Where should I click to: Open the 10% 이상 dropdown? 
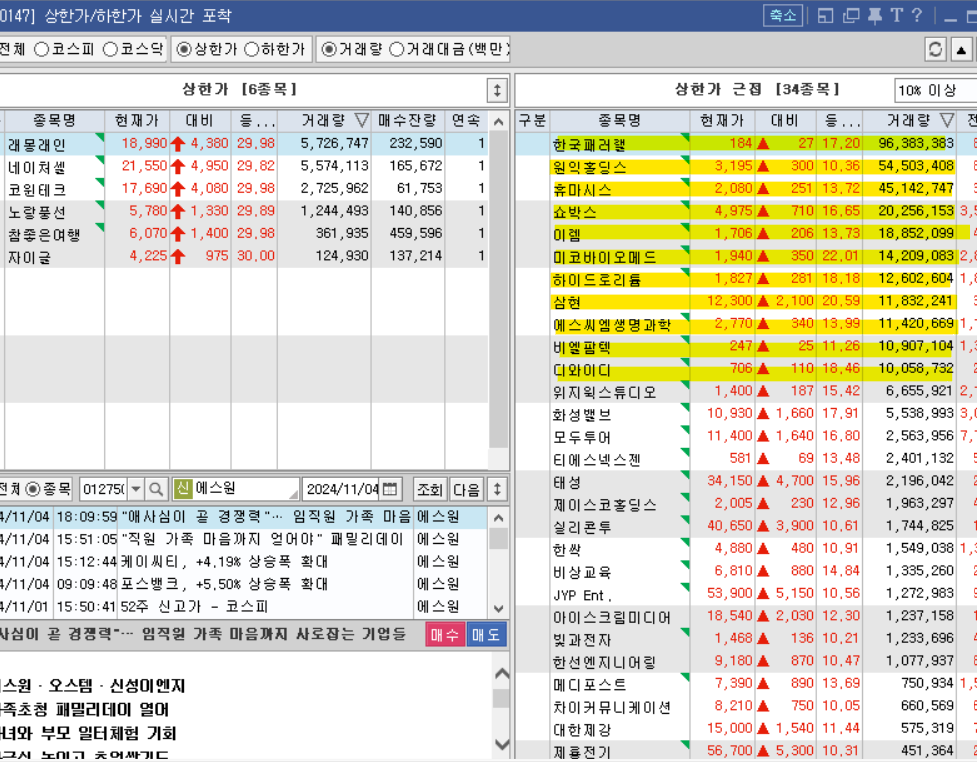[x=935, y=90]
